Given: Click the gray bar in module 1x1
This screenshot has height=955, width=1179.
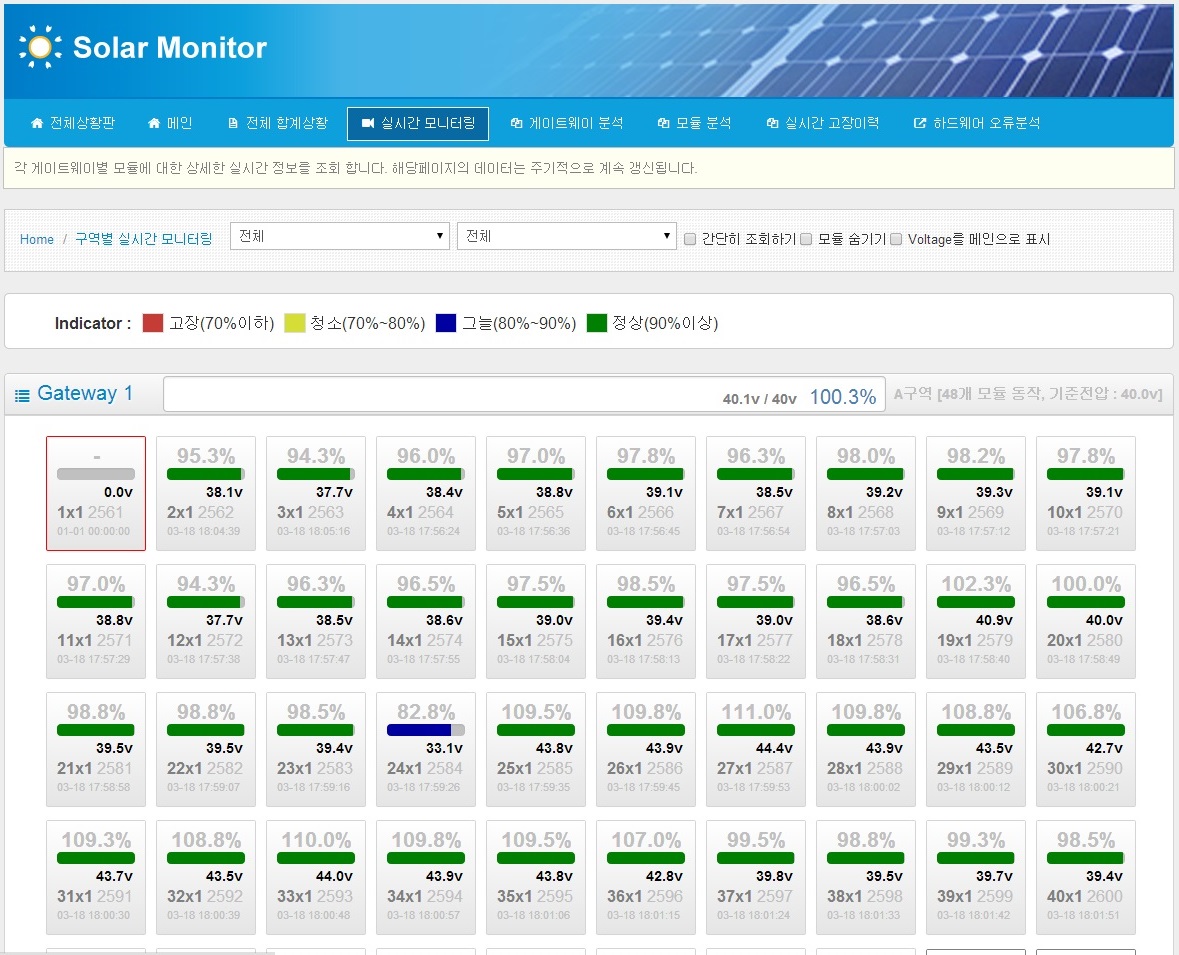Looking at the screenshot, I should pyautogui.click(x=95, y=474).
